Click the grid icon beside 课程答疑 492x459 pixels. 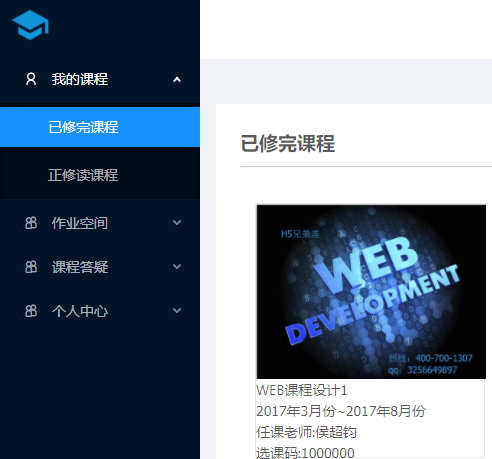[31, 267]
